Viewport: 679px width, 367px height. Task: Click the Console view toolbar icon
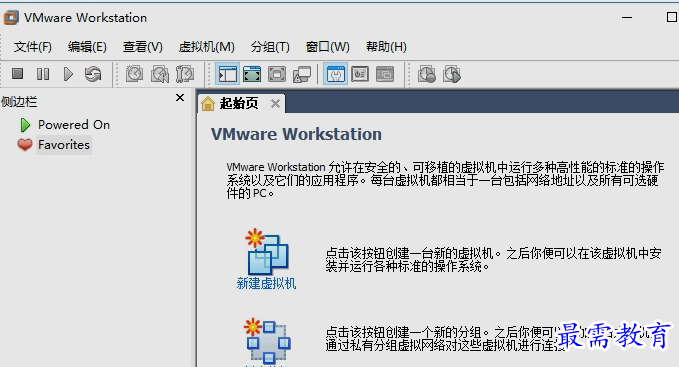click(x=385, y=74)
